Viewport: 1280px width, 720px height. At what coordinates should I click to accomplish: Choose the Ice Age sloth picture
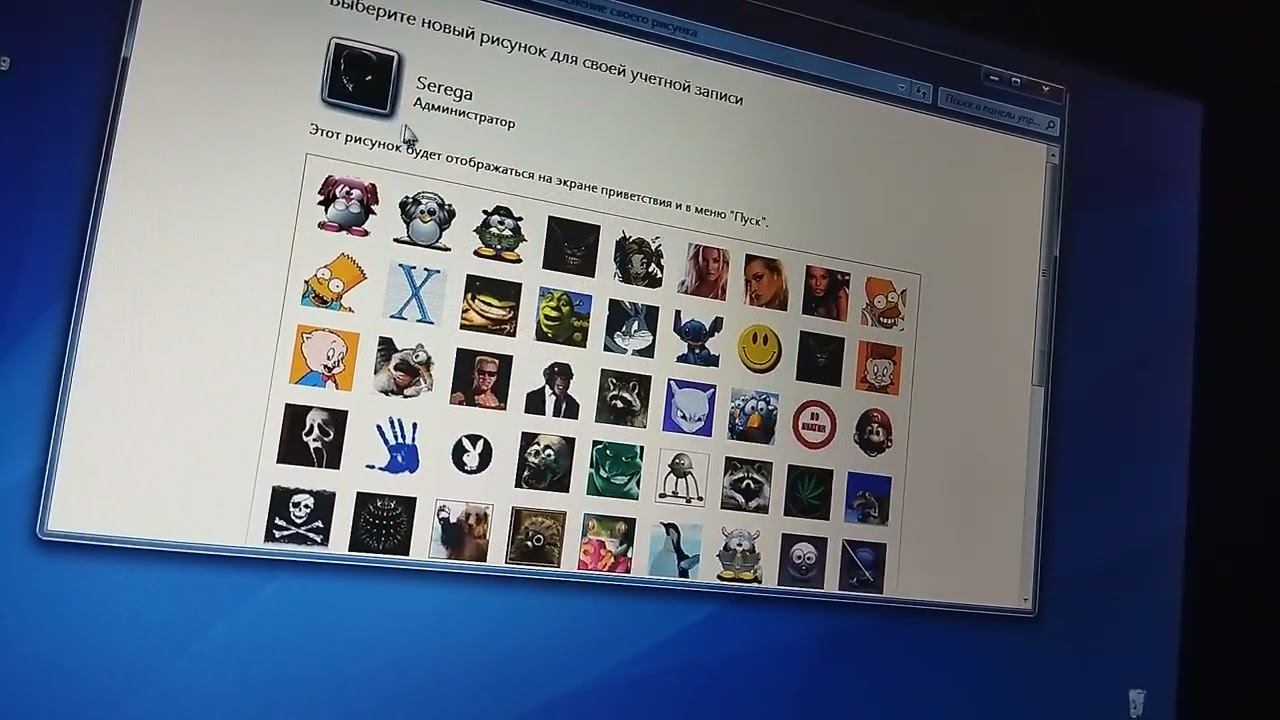(x=404, y=367)
